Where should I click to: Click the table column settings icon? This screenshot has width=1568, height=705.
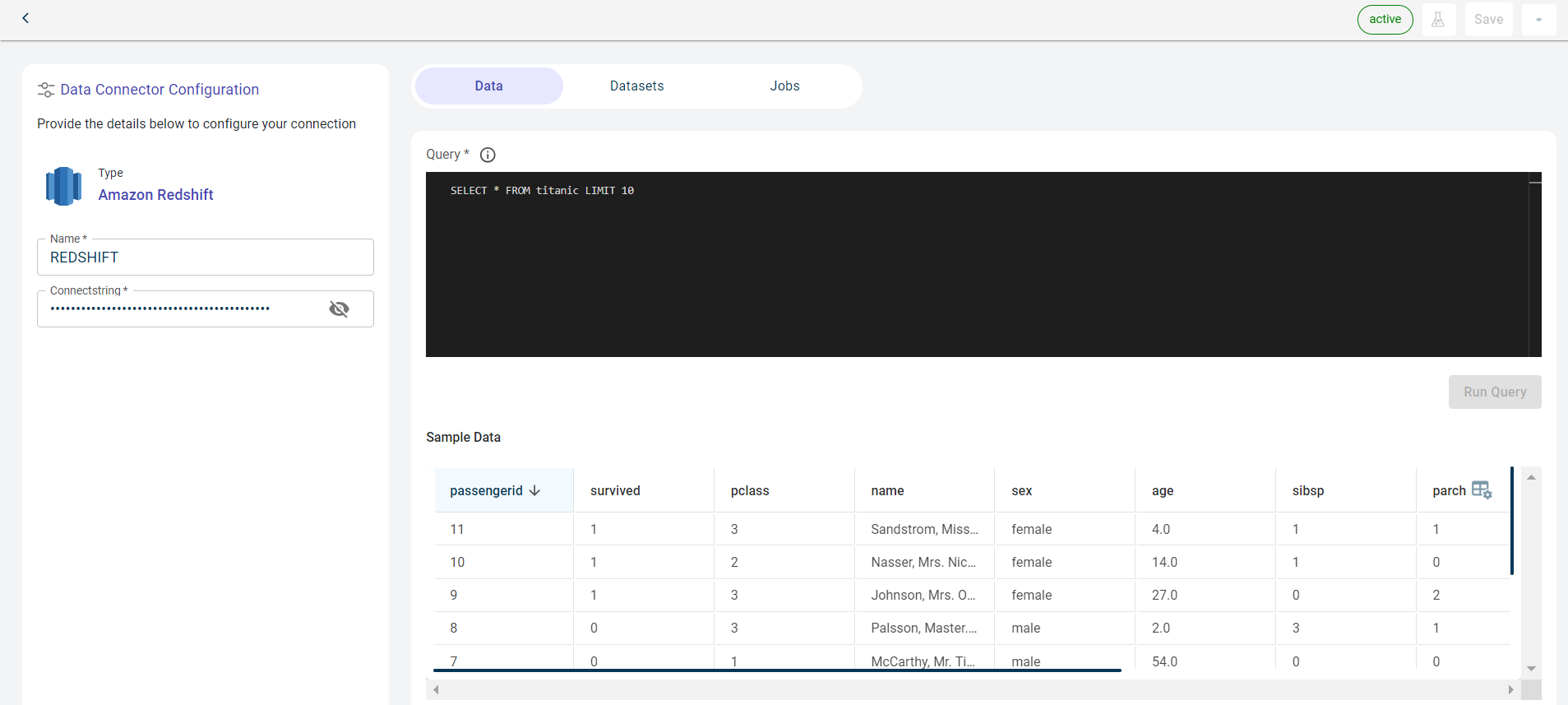[1481, 490]
